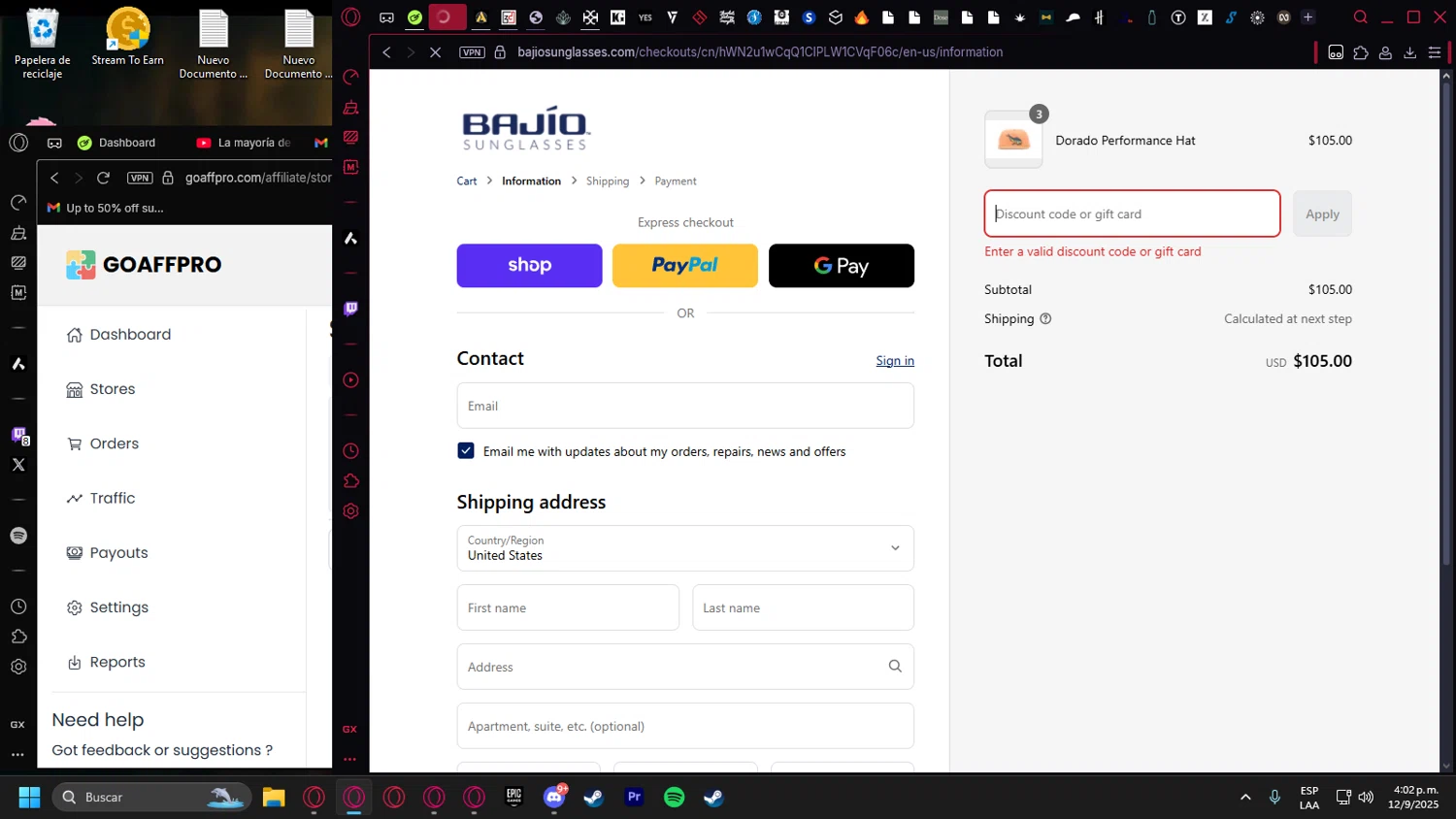Click the Apartment, suite, etc. field
The image size is (1456, 819).
685,726
